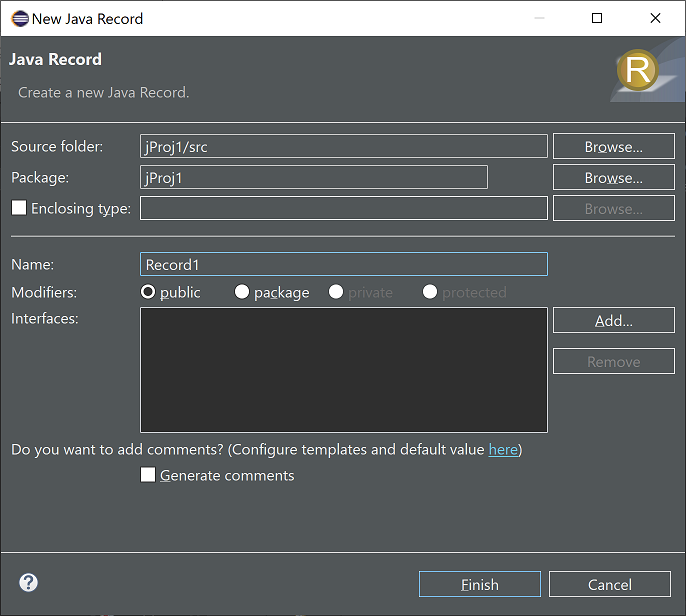686x616 pixels.
Task: Select the protected modifier radio button
Action: click(430, 292)
